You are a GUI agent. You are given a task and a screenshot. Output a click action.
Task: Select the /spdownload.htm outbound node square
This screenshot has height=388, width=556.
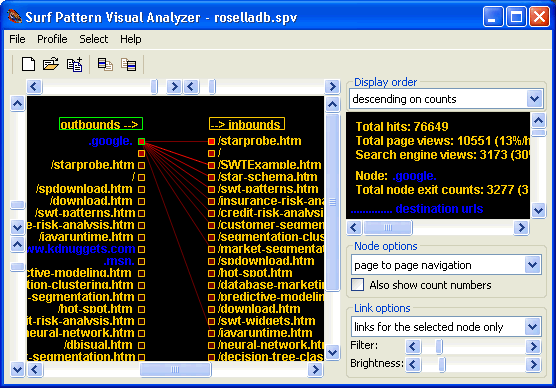[x=141, y=189]
